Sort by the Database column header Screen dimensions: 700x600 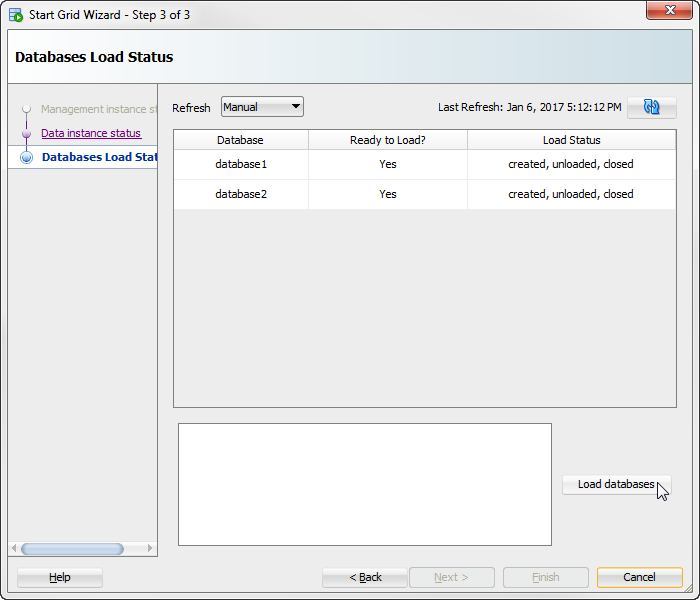point(240,140)
